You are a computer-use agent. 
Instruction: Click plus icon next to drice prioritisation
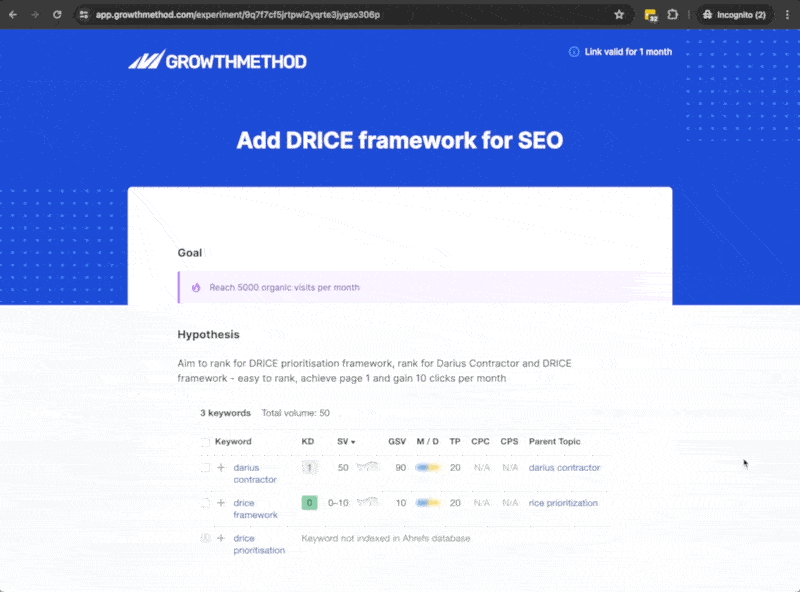[221, 538]
